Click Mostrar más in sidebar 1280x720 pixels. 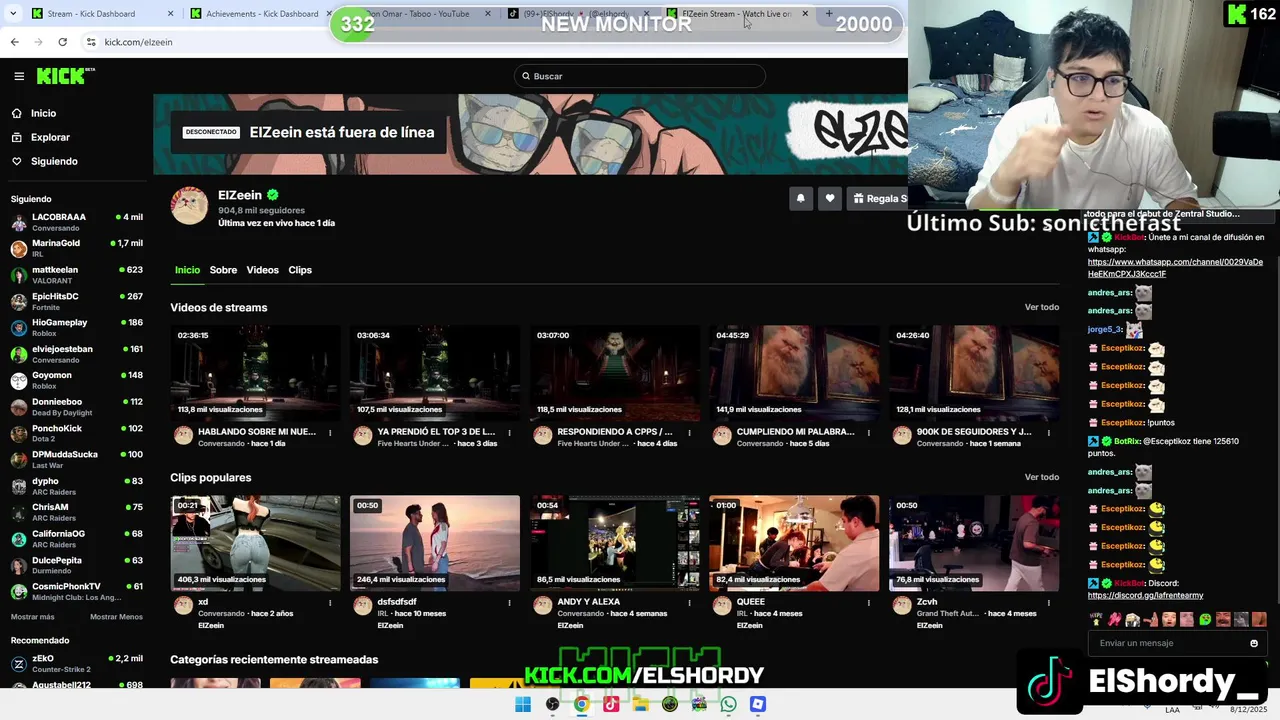pos(32,617)
